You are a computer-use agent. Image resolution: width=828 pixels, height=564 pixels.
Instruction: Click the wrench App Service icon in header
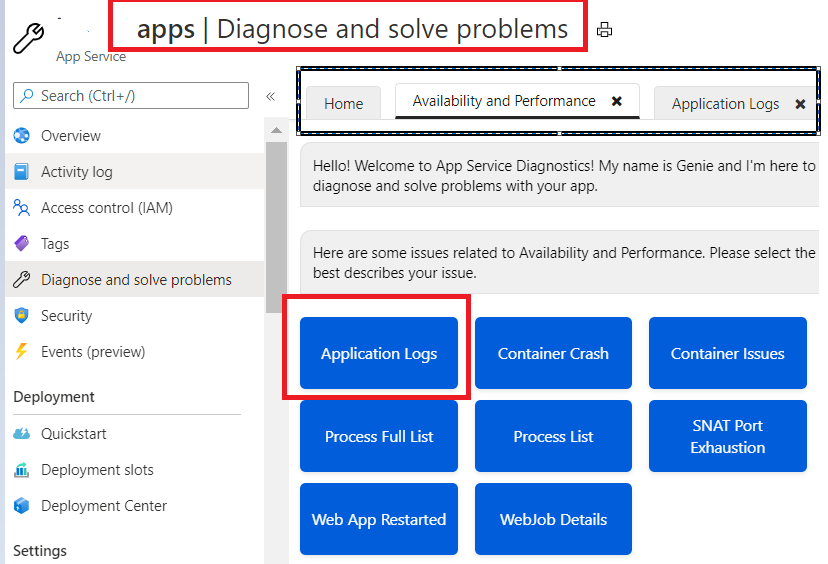29,38
